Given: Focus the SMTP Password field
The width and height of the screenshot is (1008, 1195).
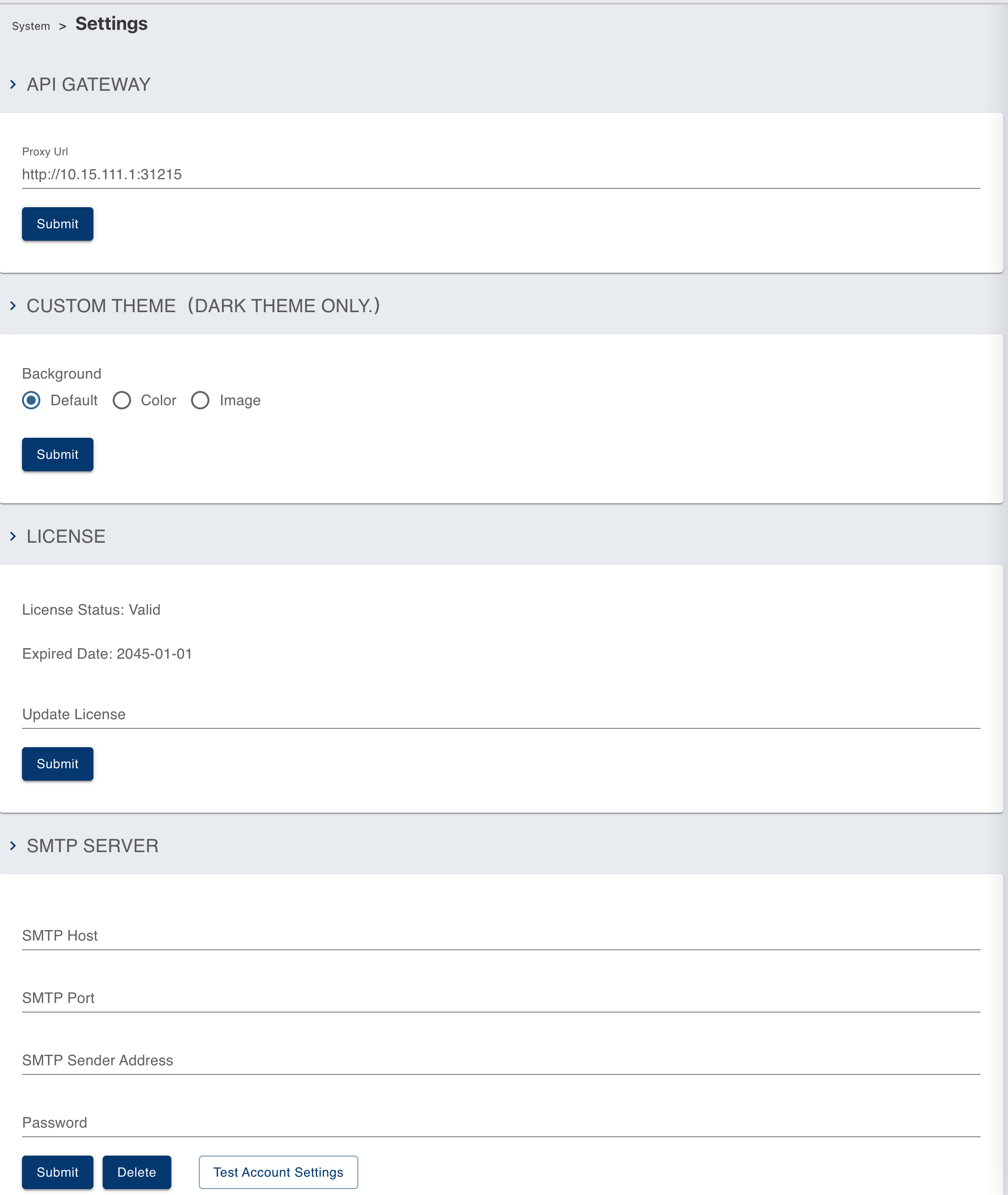Looking at the screenshot, I should point(501,1123).
